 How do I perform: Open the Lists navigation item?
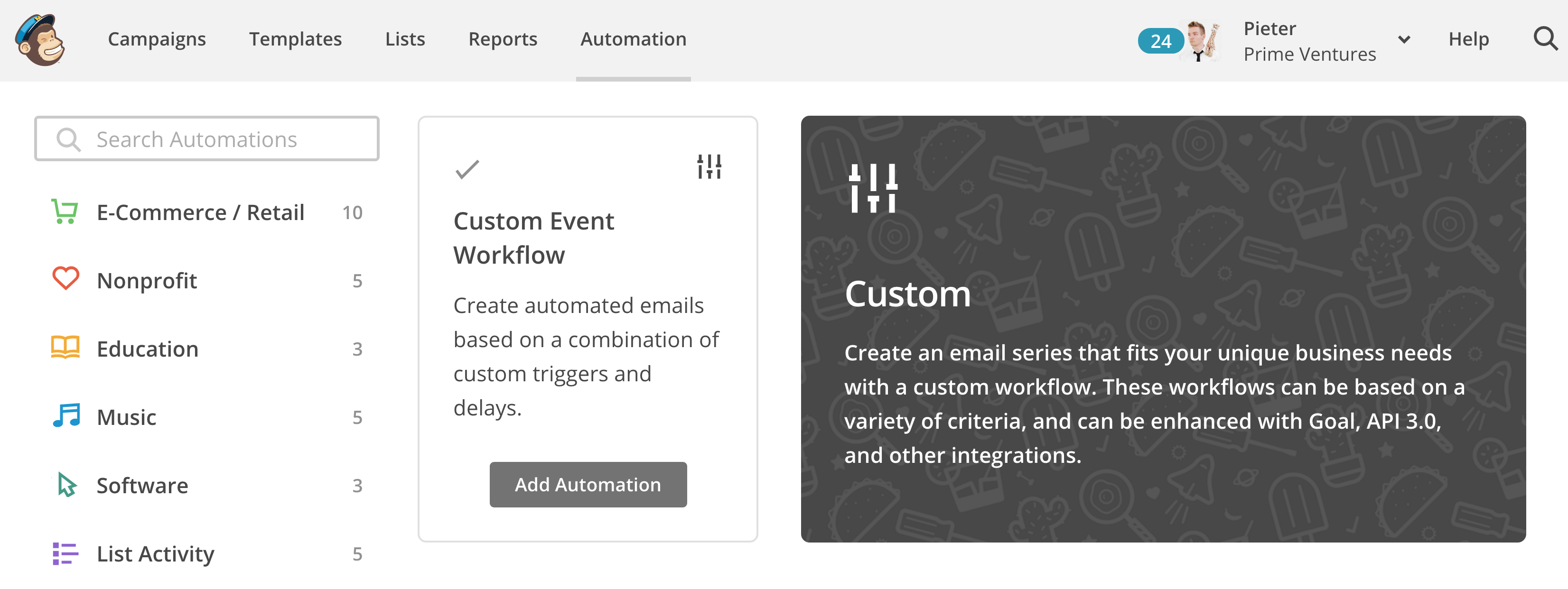click(405, 39)
